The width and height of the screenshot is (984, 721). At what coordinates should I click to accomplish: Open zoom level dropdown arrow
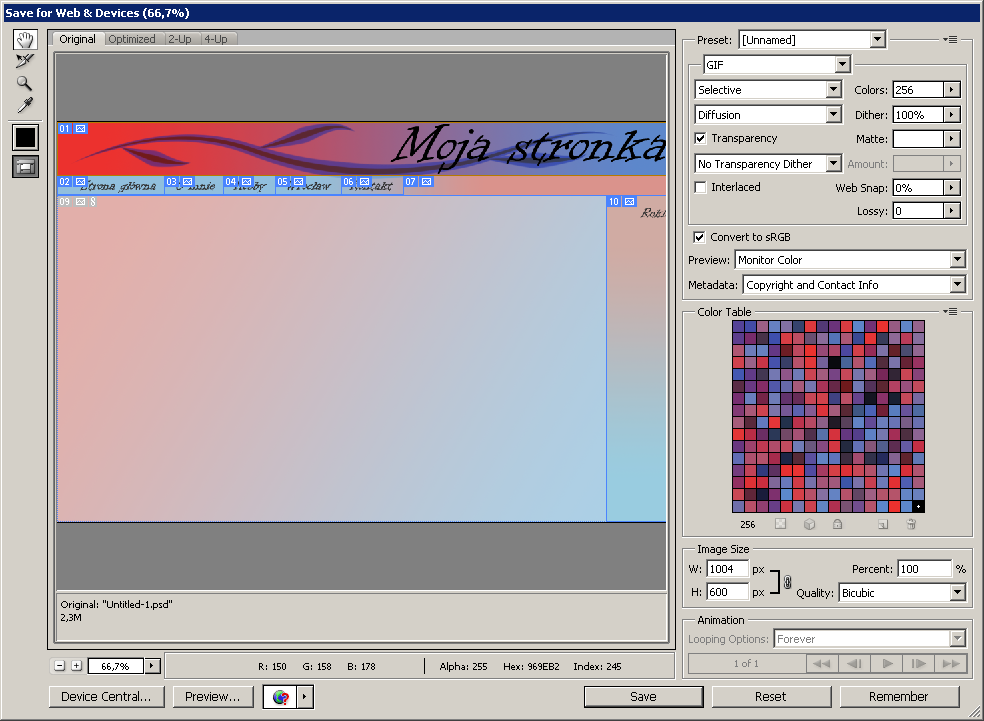(152, 666)
